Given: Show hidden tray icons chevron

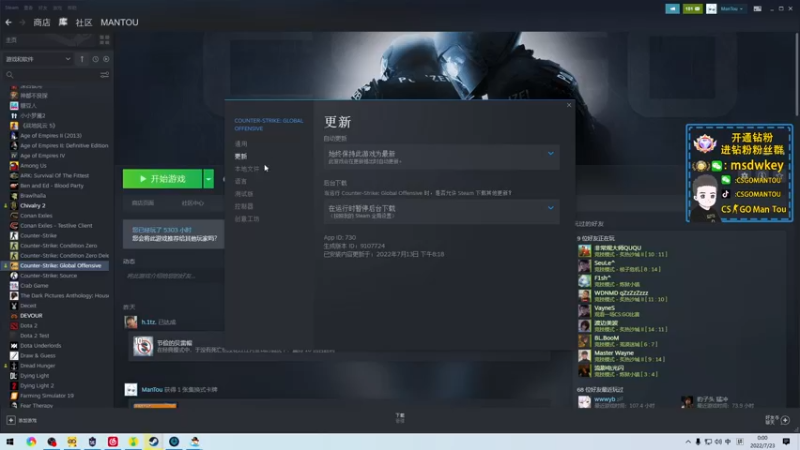Looking at the screenshot, I should [688, 442].
